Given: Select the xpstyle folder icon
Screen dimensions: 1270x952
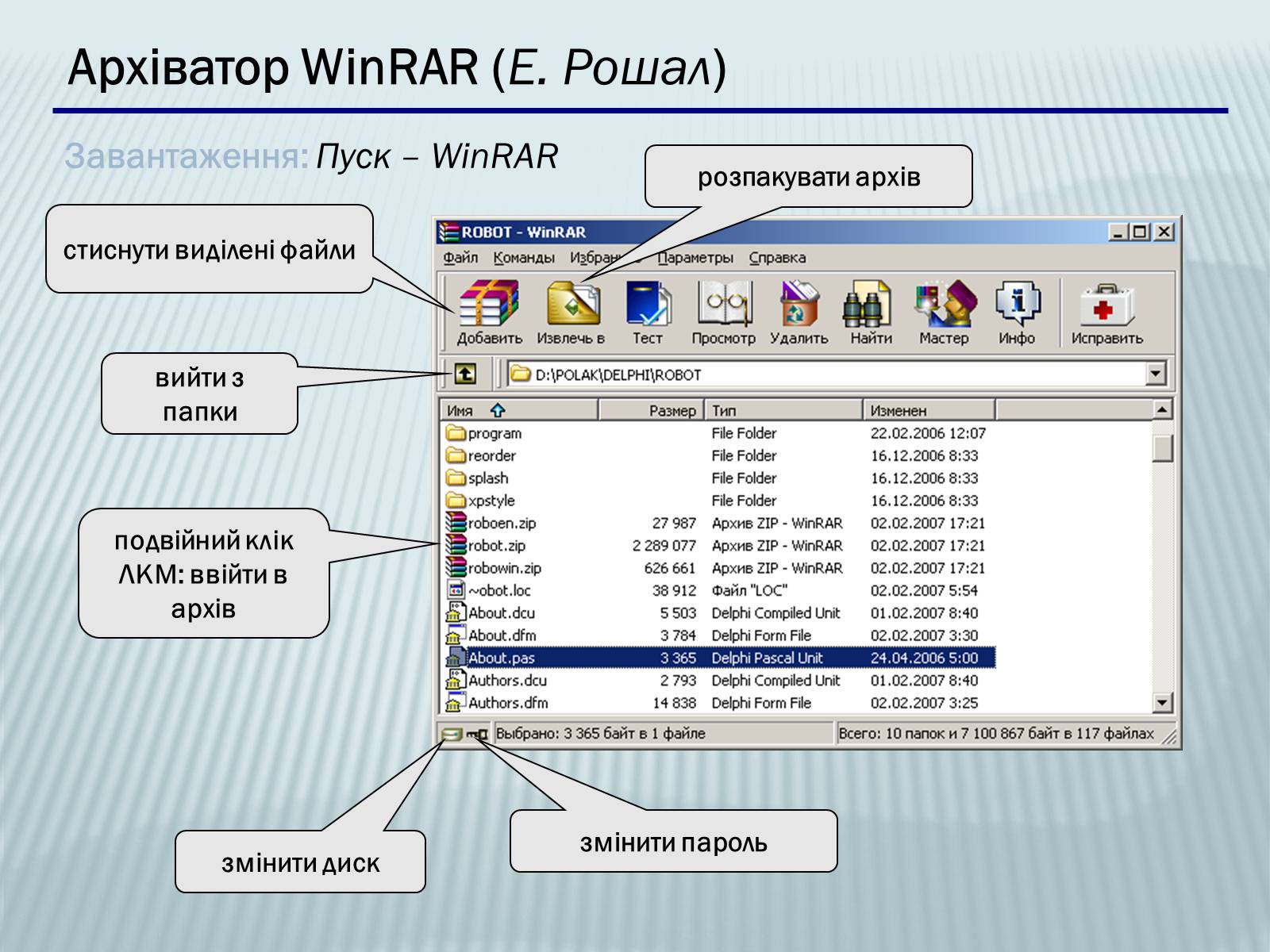Looking at the screenshot, I should coord(456,501).
